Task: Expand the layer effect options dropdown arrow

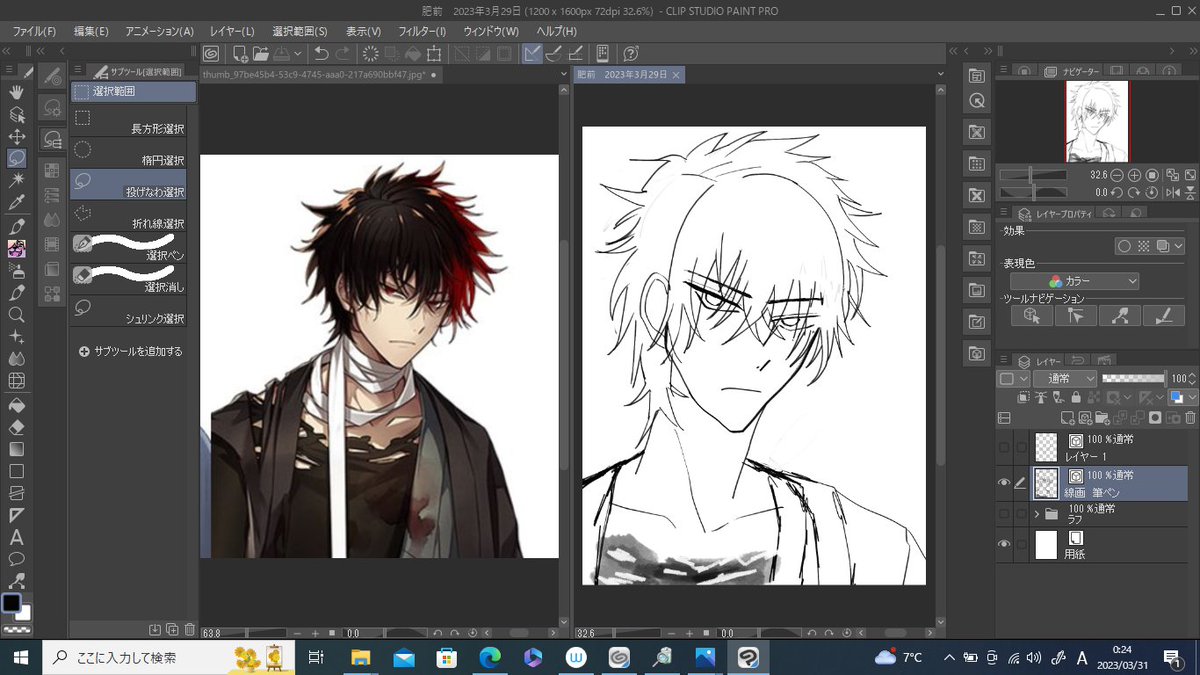Action: click(1178, 246)
